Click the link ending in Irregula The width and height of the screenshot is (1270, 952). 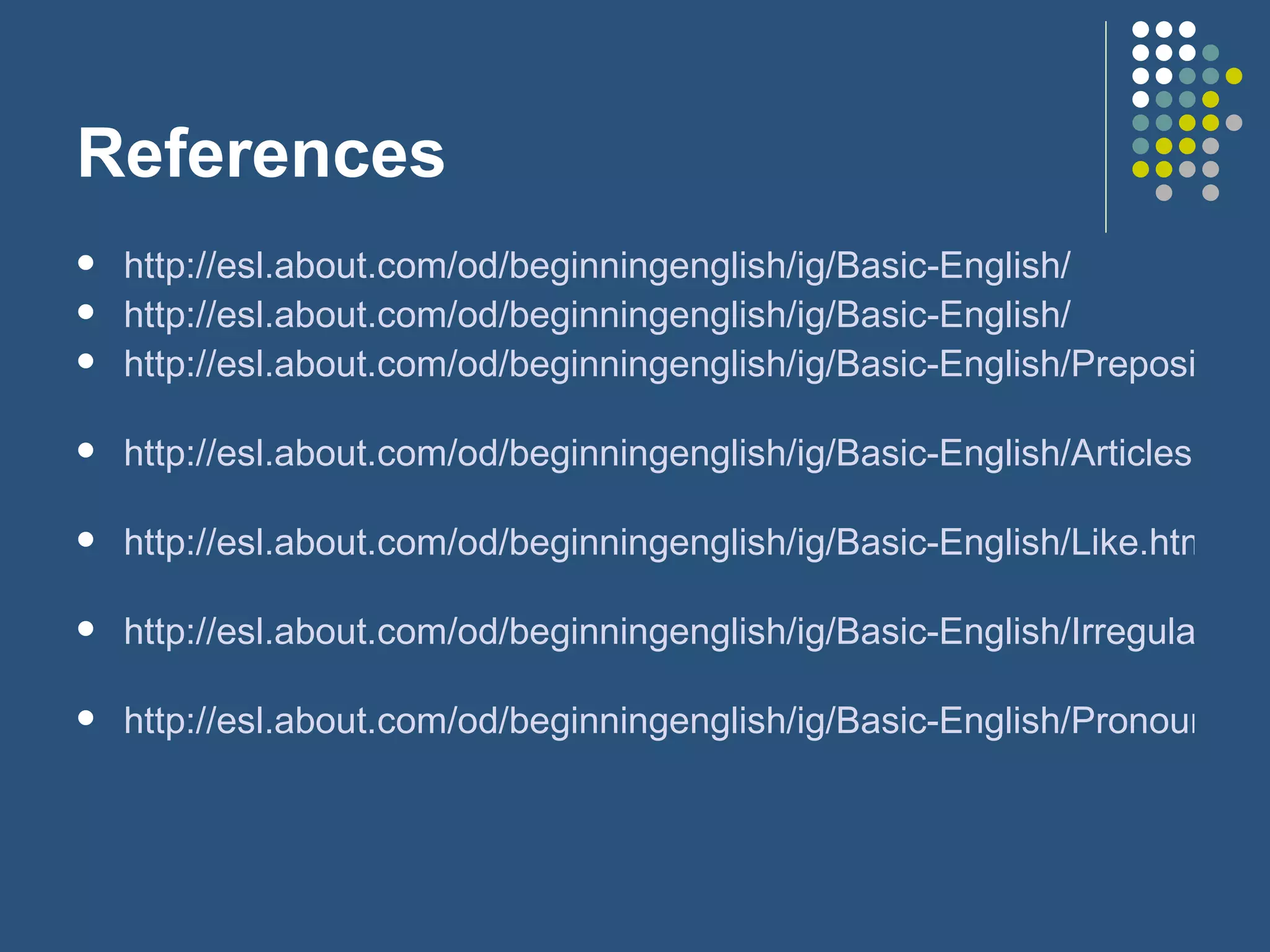click(x=659, y=632)
